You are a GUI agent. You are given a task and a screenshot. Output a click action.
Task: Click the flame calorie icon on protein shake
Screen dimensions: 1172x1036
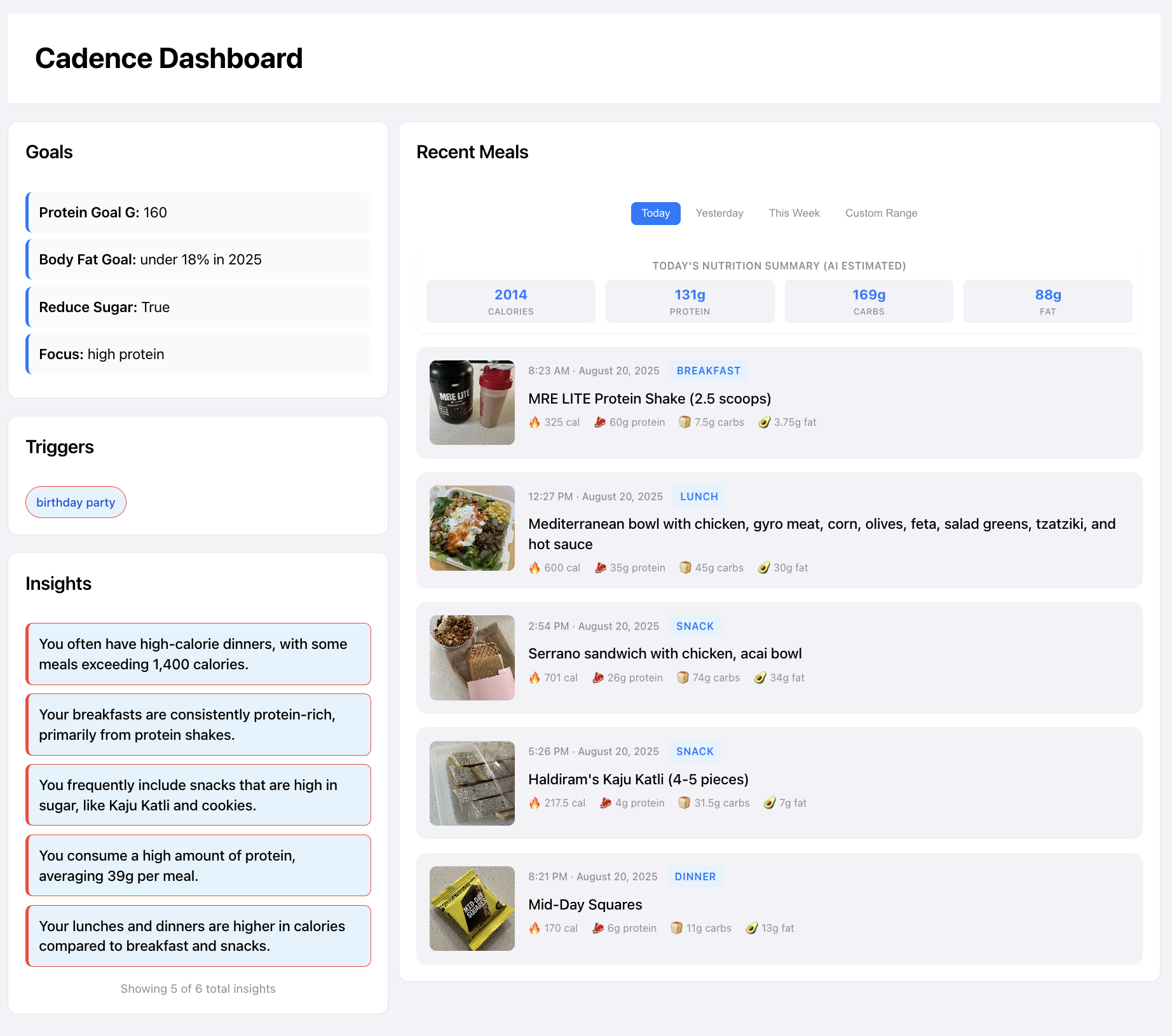point(535,423)
